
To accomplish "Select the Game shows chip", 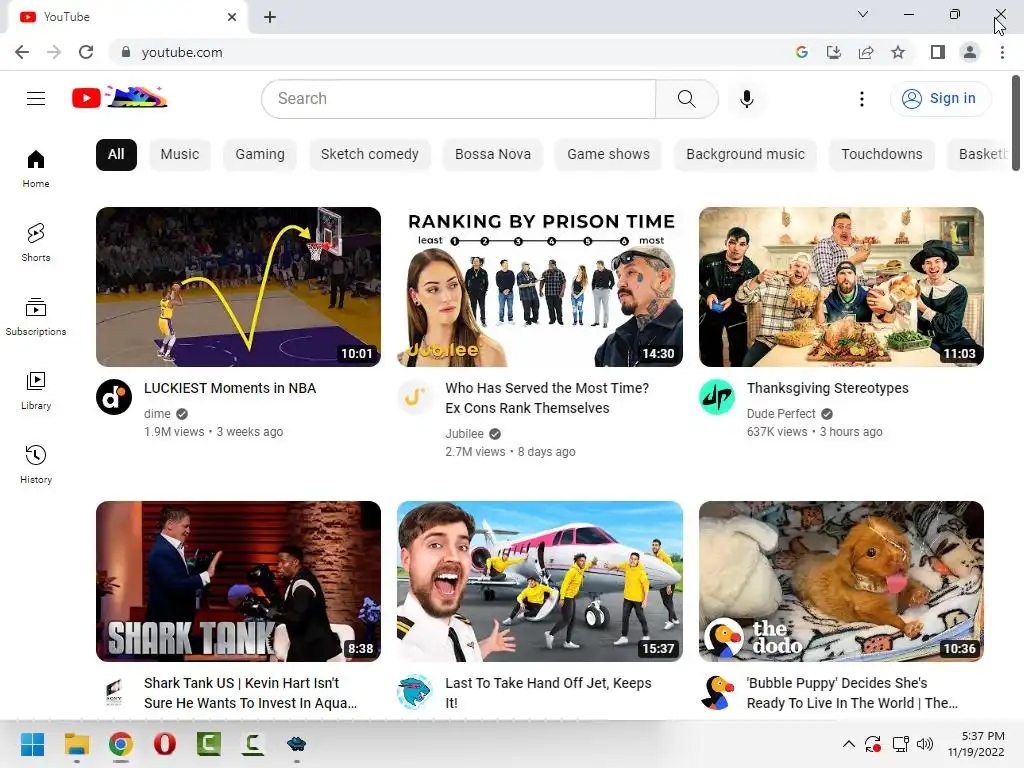I will tap(609, 155).
